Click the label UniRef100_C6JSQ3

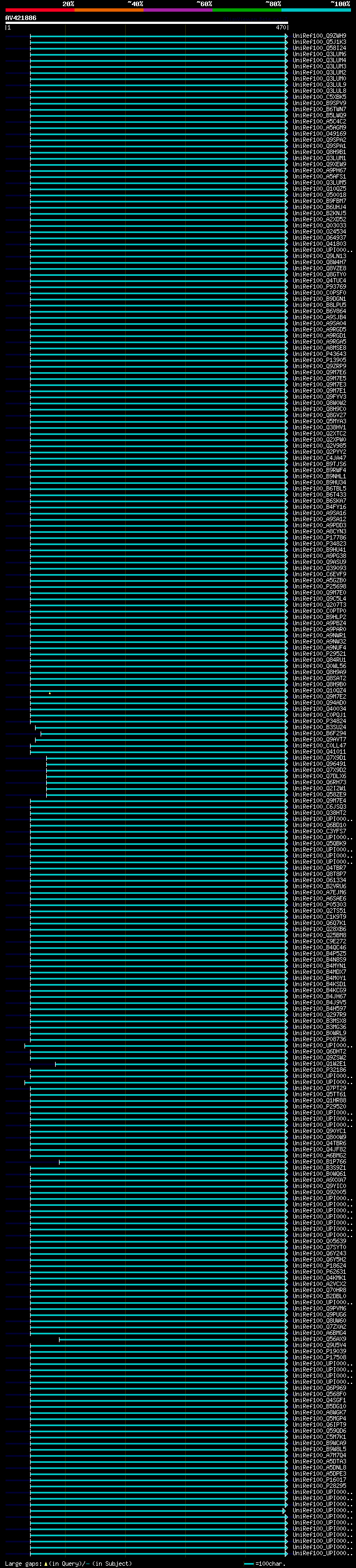pyautogui.click(x=319, y=807)
